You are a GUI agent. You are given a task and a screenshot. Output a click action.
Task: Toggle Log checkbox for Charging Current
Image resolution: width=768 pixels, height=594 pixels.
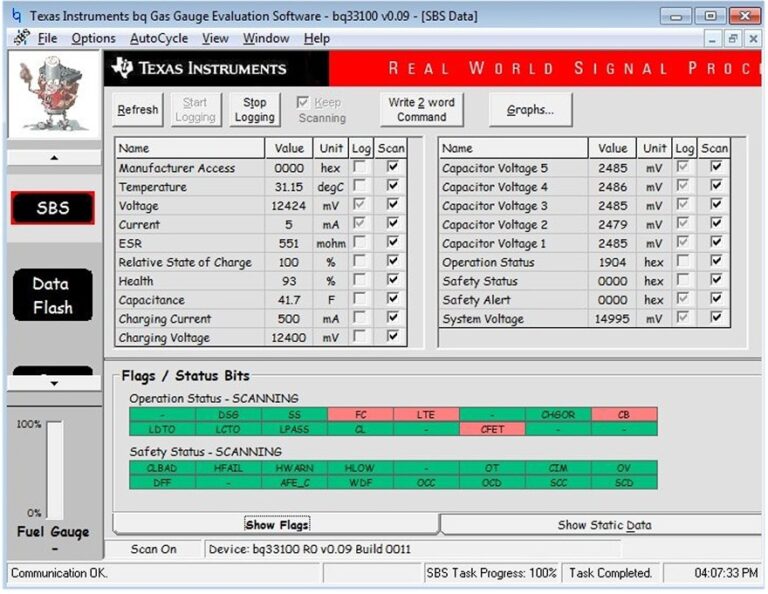click(360, 317)
